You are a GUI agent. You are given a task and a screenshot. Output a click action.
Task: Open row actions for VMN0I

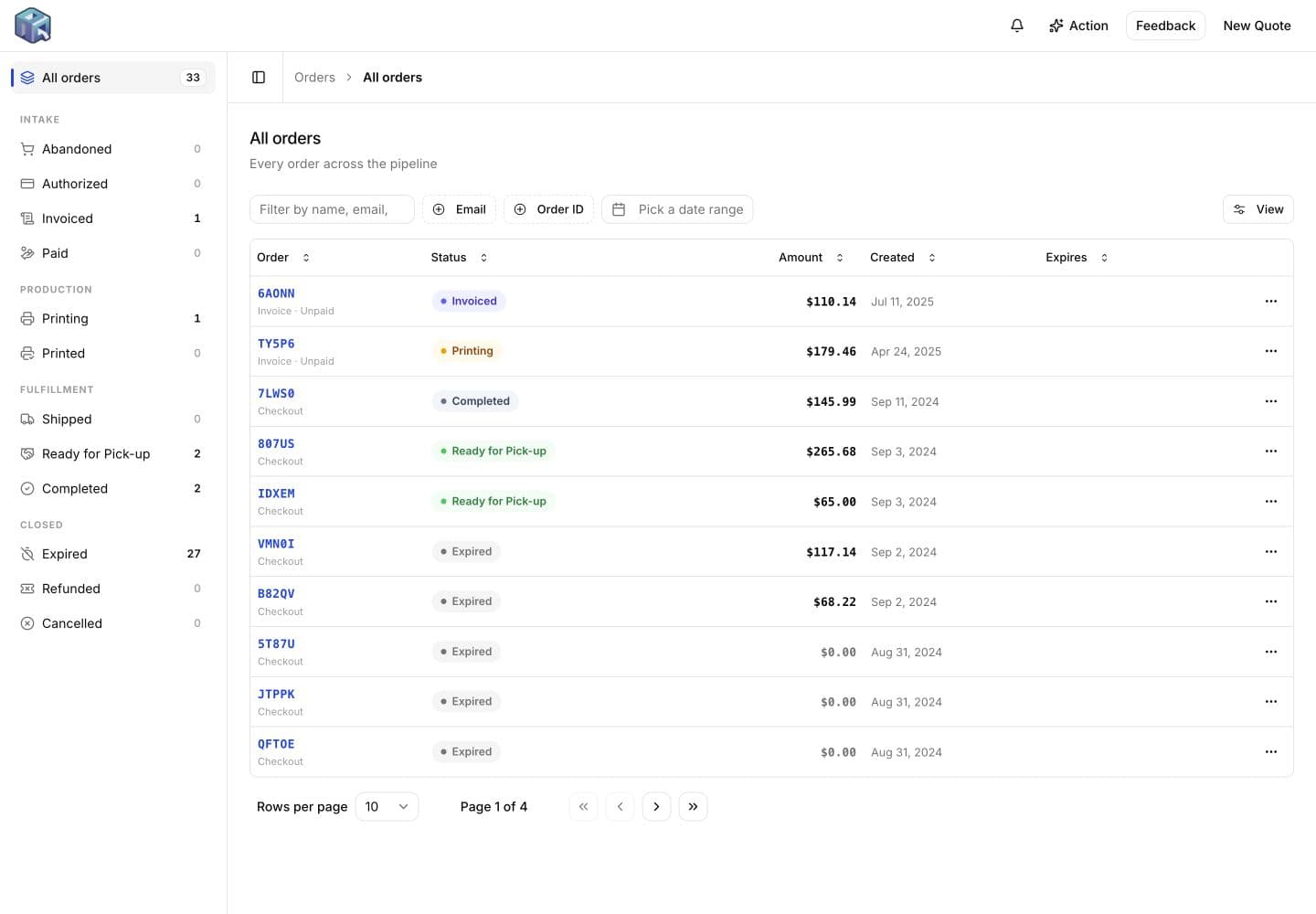[1271, 552]
